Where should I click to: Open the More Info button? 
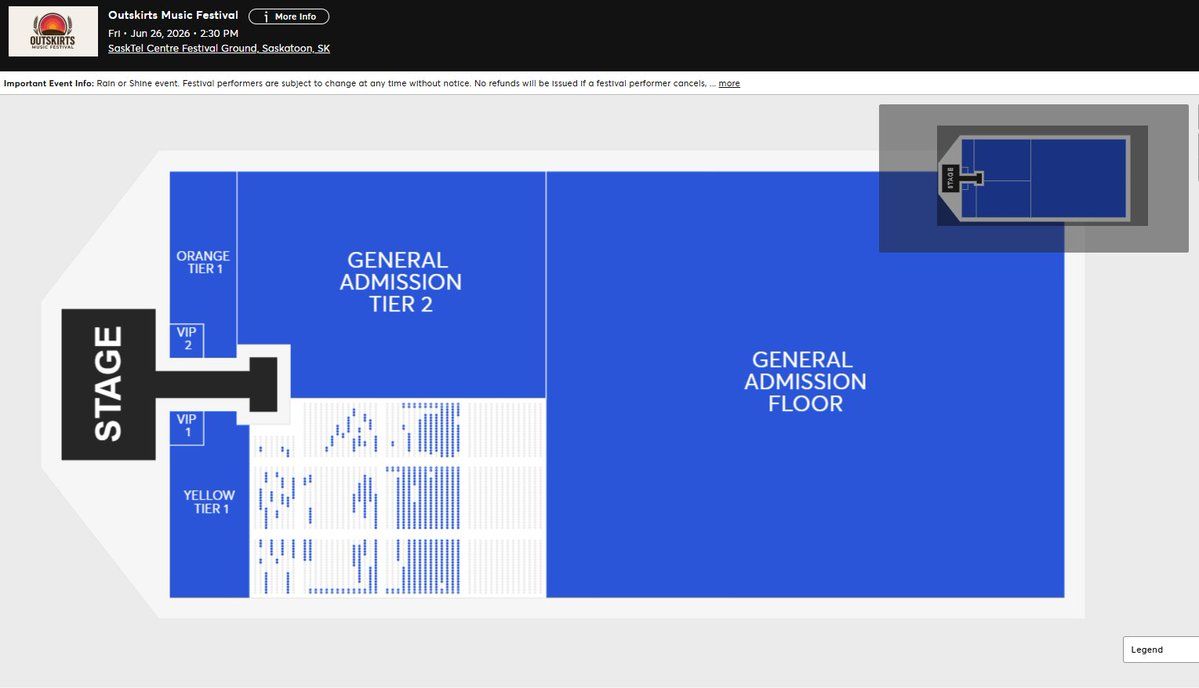[x=288, y=16]
